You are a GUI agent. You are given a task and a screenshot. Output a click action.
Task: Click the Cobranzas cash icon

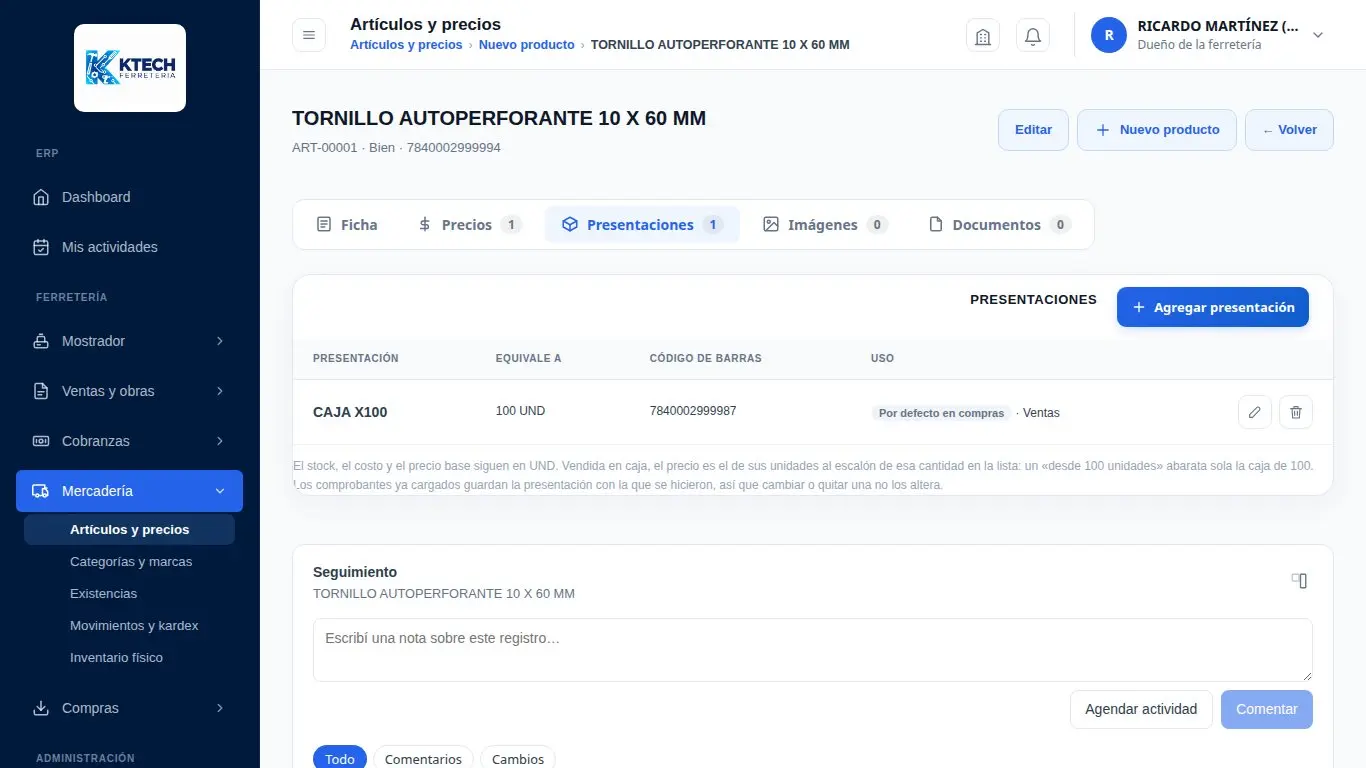pyautogui.click(x=41, y=441)
